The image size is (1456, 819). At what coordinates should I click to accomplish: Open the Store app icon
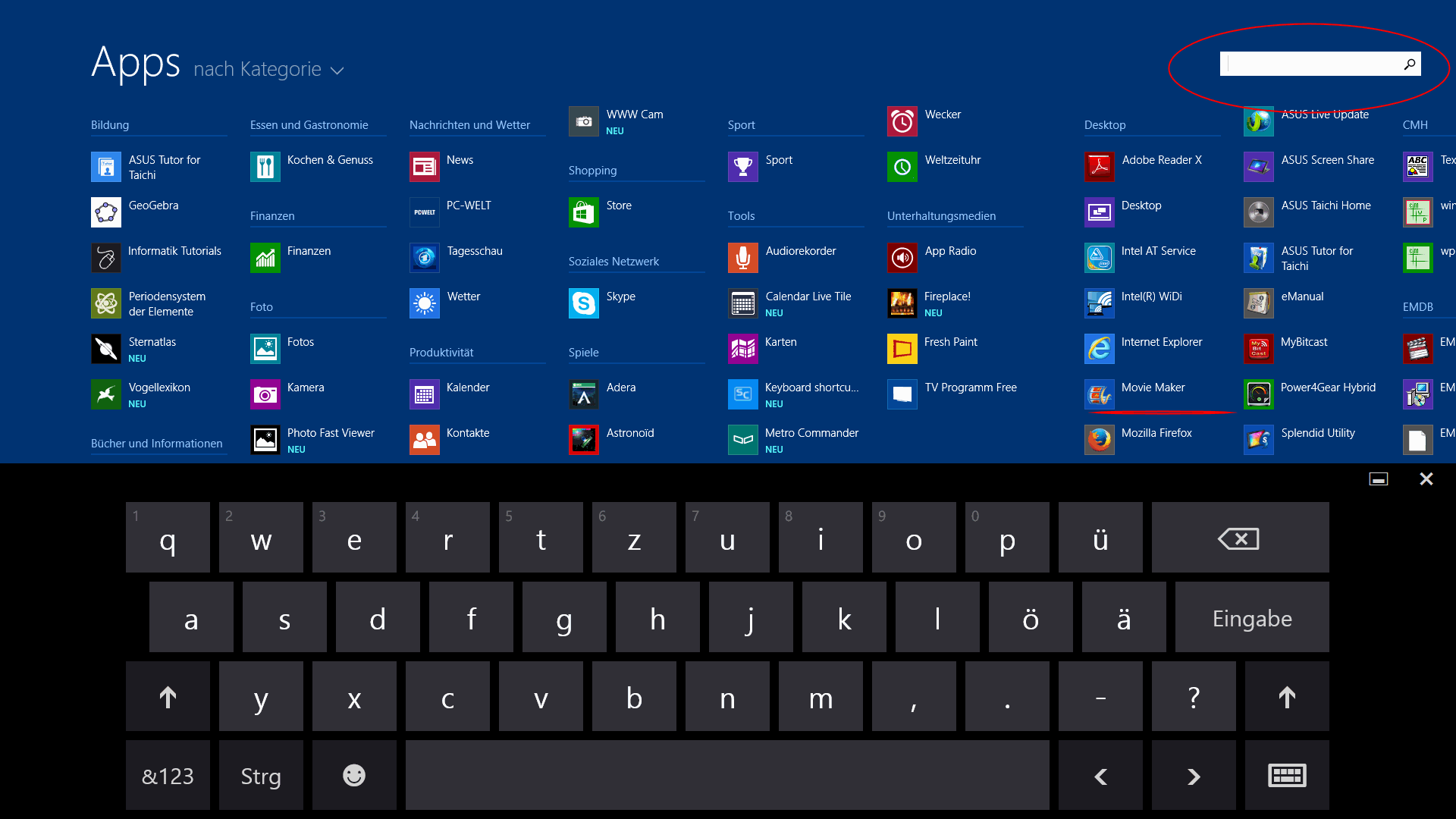[584, 212]
